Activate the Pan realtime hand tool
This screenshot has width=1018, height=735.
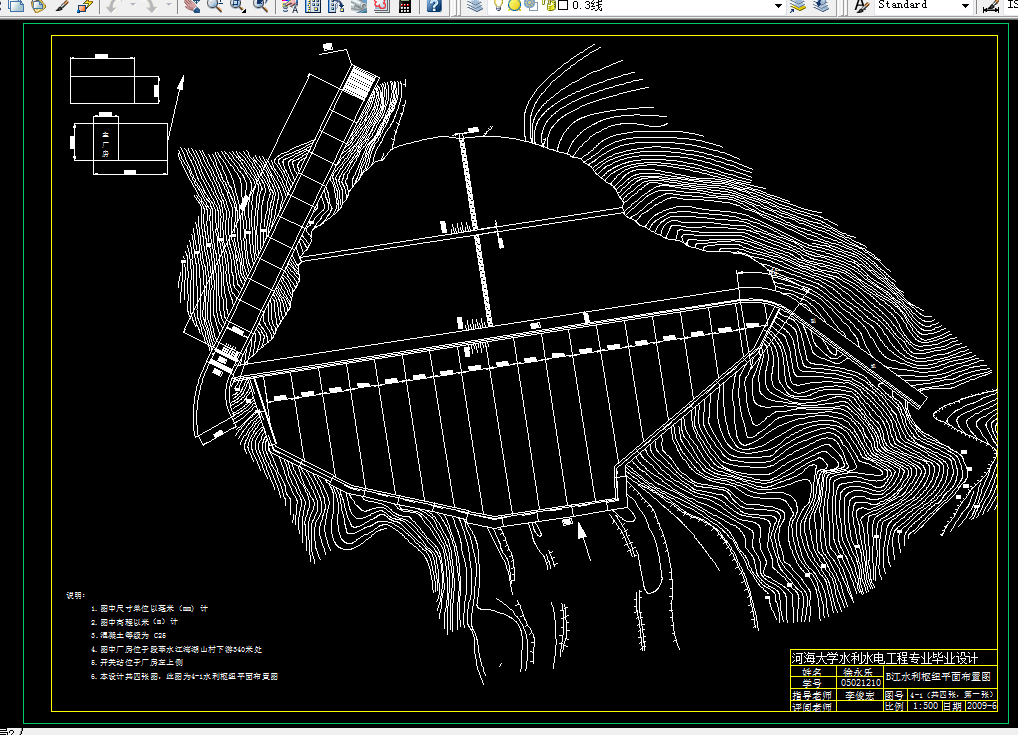192,6
